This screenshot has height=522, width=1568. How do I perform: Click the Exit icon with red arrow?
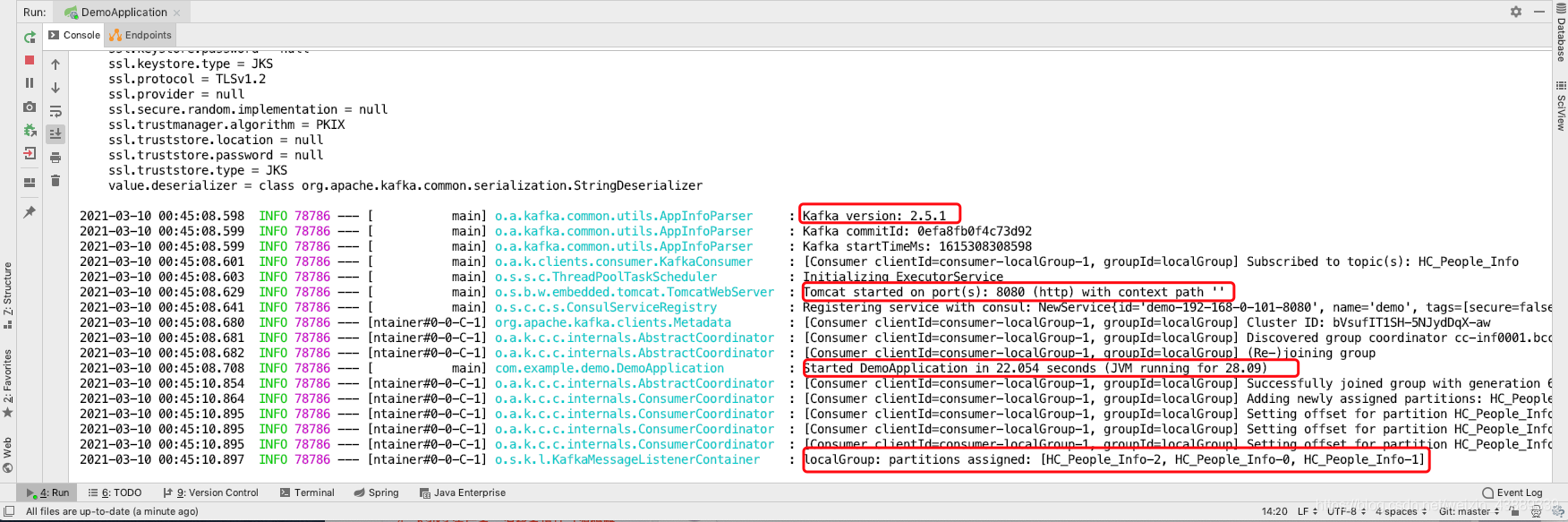coord(30,154)
